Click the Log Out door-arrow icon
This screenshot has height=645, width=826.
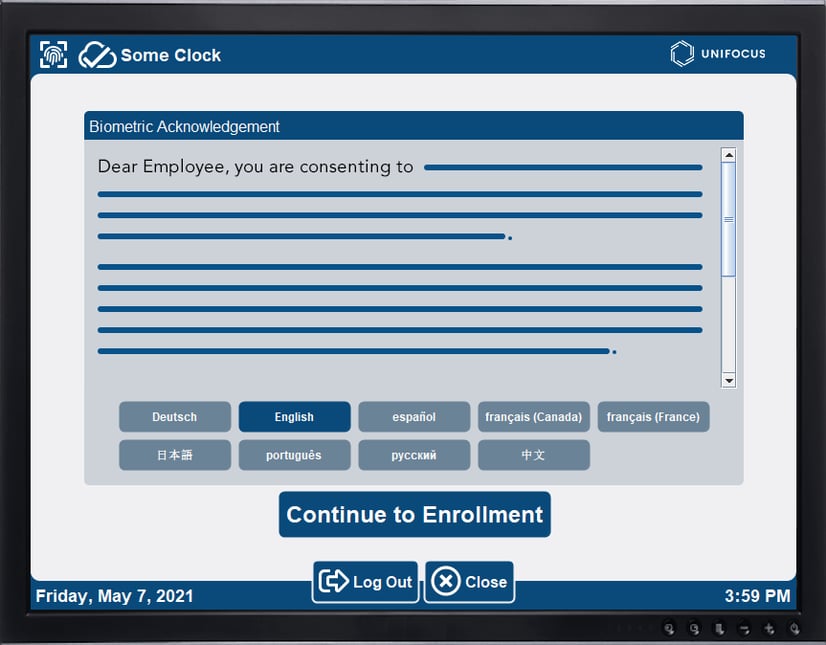[x=333, y=581]
